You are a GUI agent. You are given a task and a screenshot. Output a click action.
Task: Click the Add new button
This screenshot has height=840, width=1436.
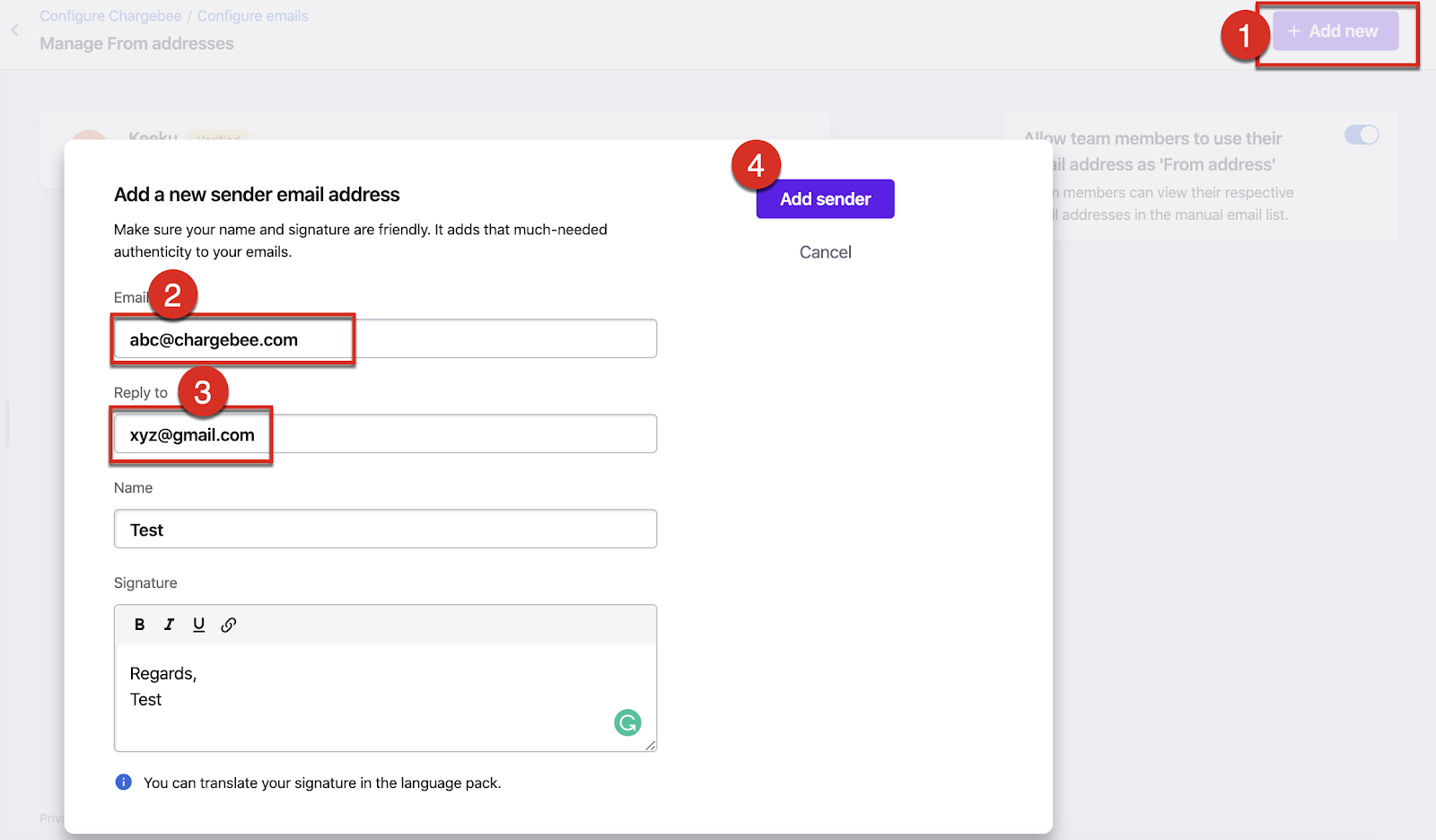click(1335, 31)
